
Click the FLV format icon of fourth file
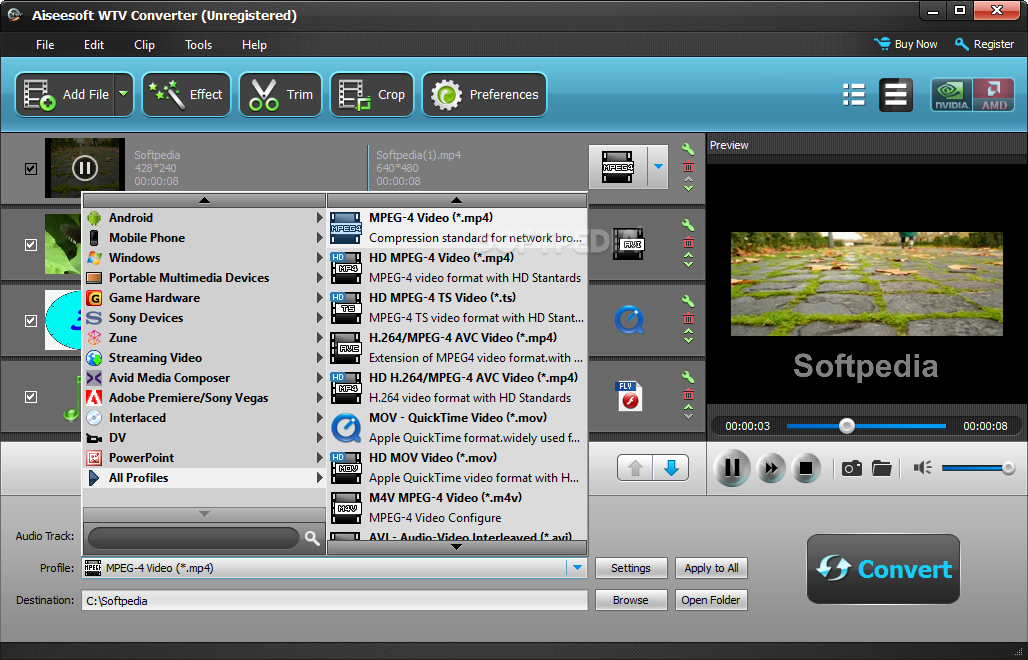tap(629, 396)
